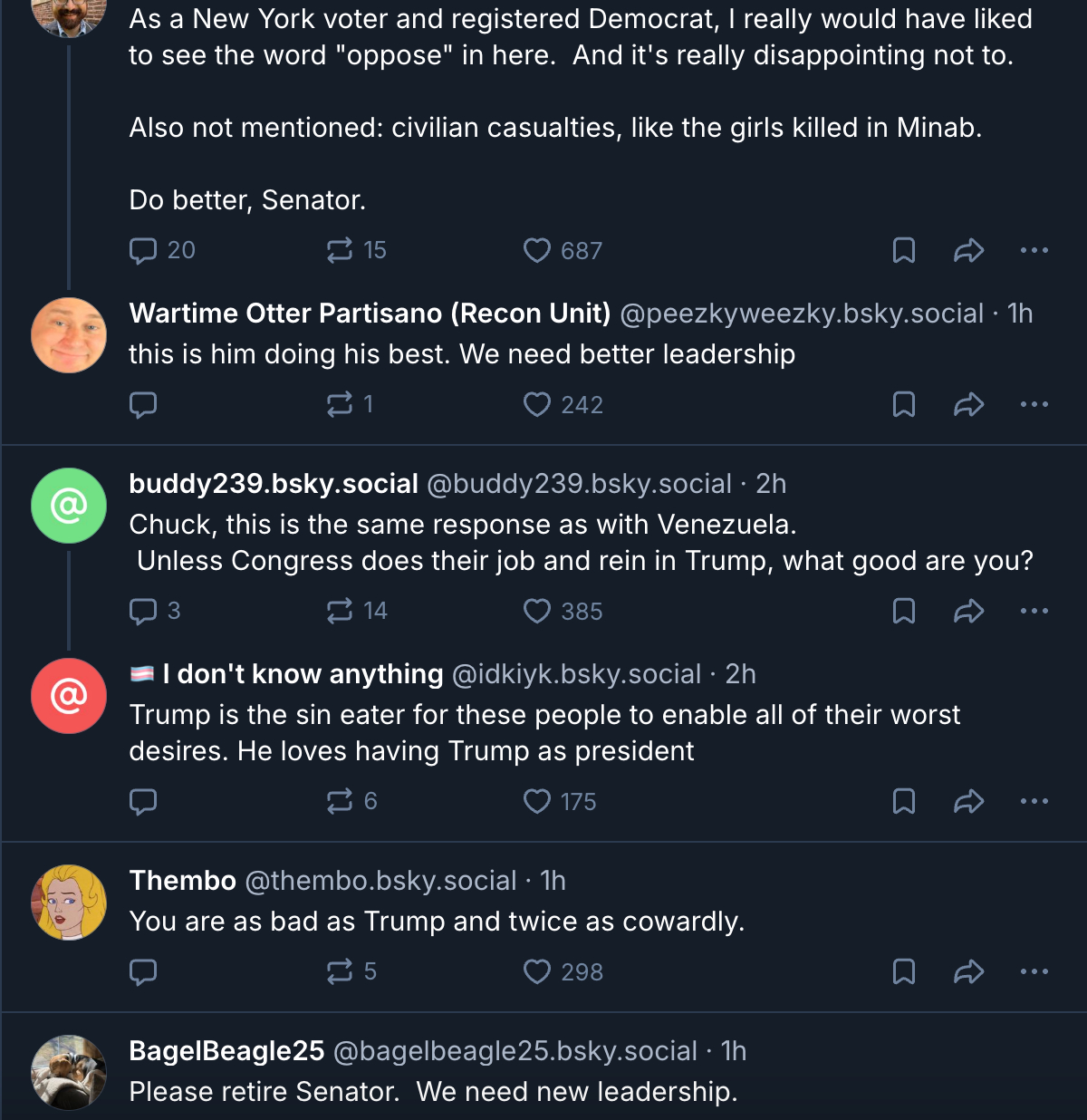Like the post with 687 likes
The image size is (1087, 1120).
click(537, 250)
